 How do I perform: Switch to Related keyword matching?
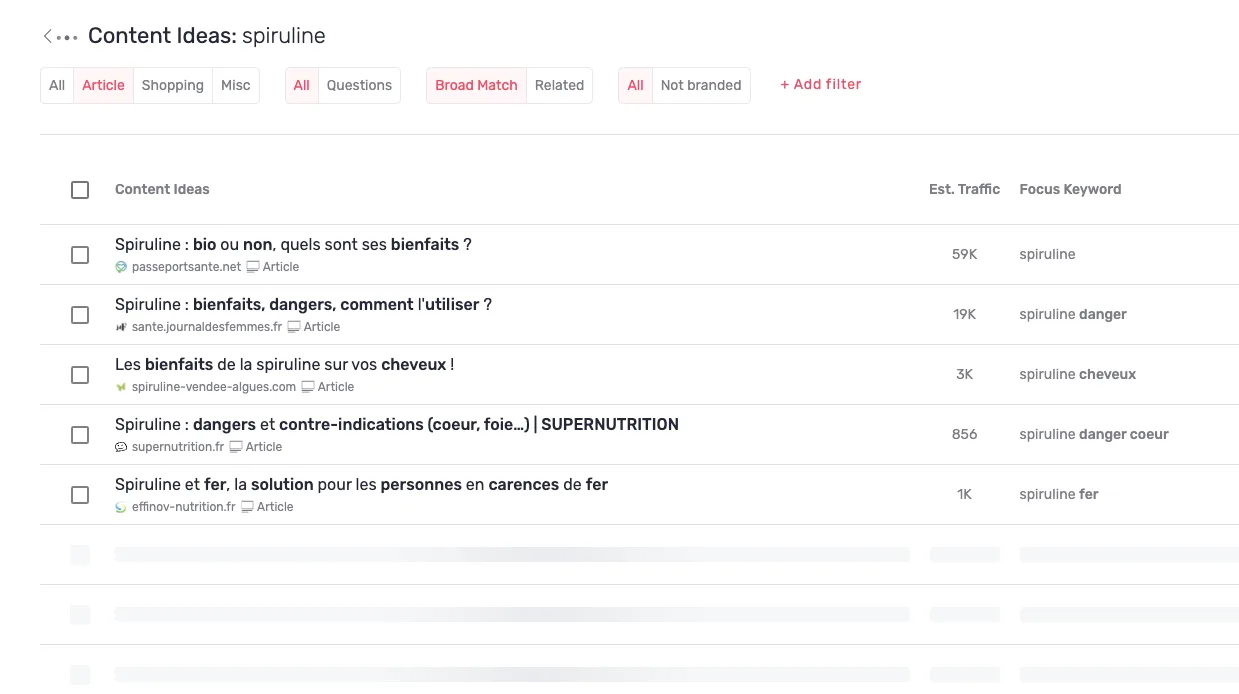(x=559, y=85)
